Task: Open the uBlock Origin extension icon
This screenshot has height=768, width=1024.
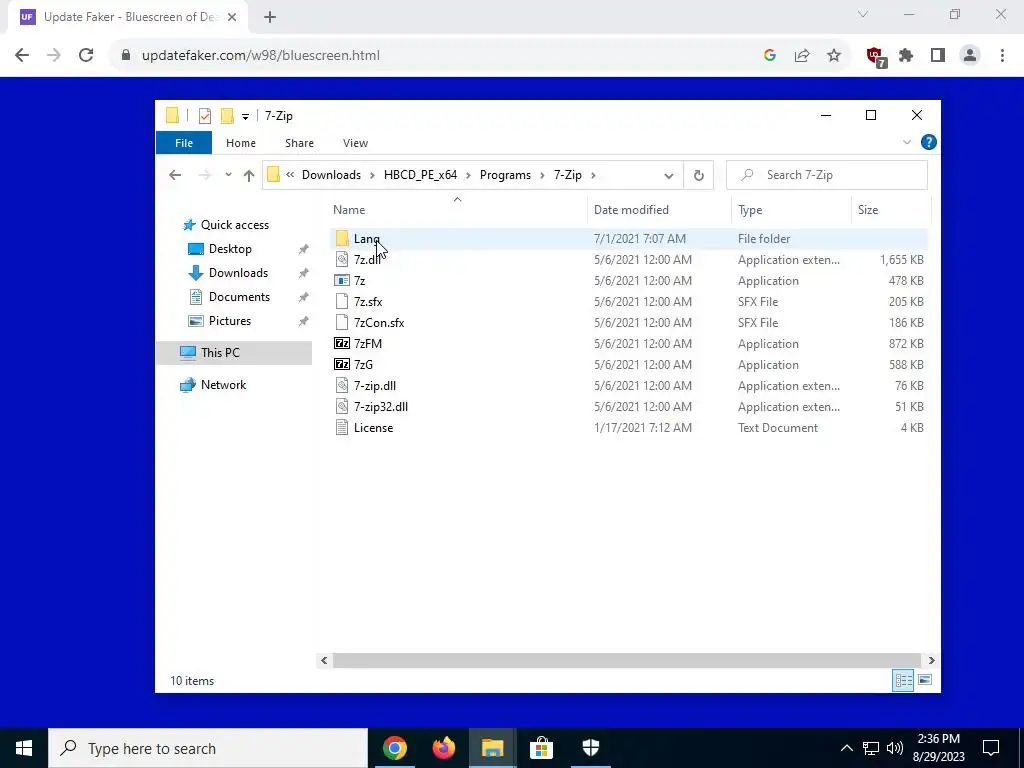Action: [x=876, y=56]
